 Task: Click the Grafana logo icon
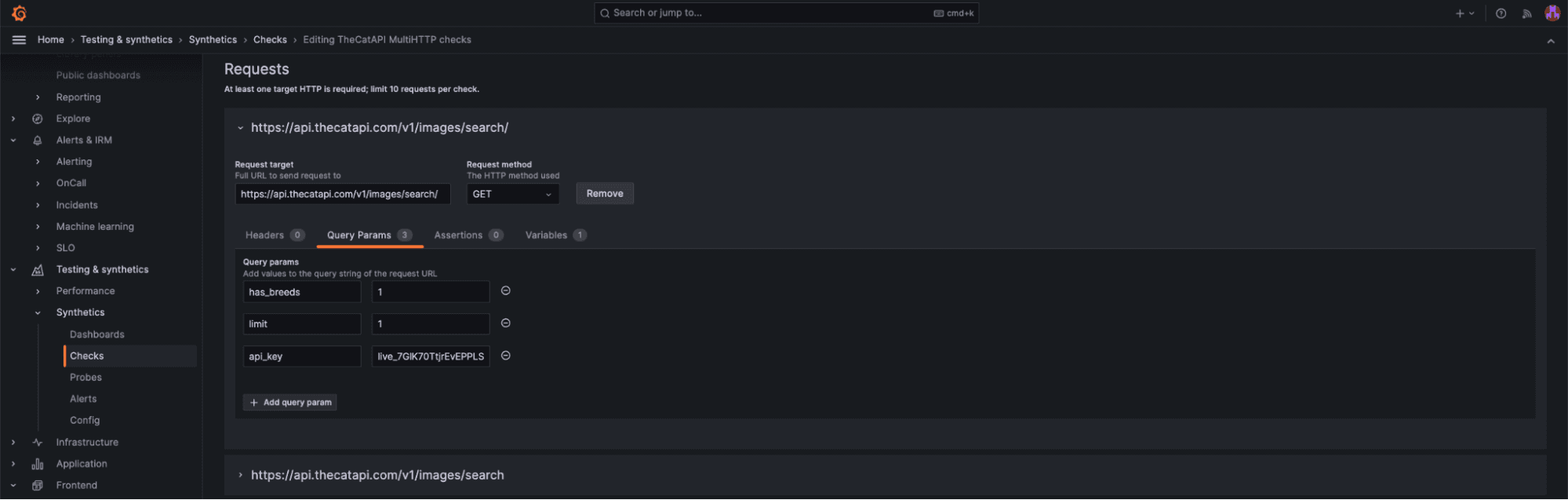(19, 13)
